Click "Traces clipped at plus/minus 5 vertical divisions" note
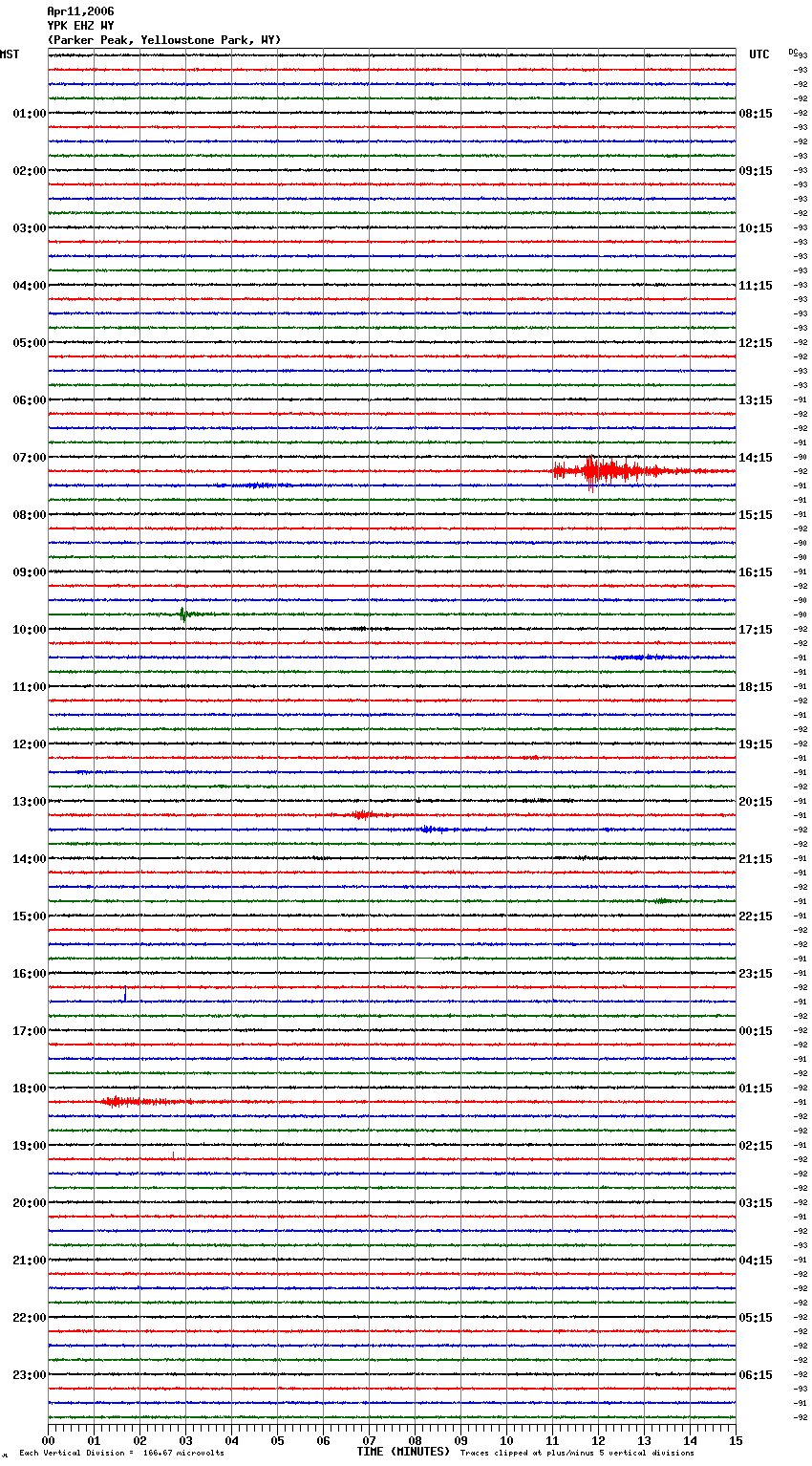The height and width of the screenshot is (1466, 812). 577,1454
